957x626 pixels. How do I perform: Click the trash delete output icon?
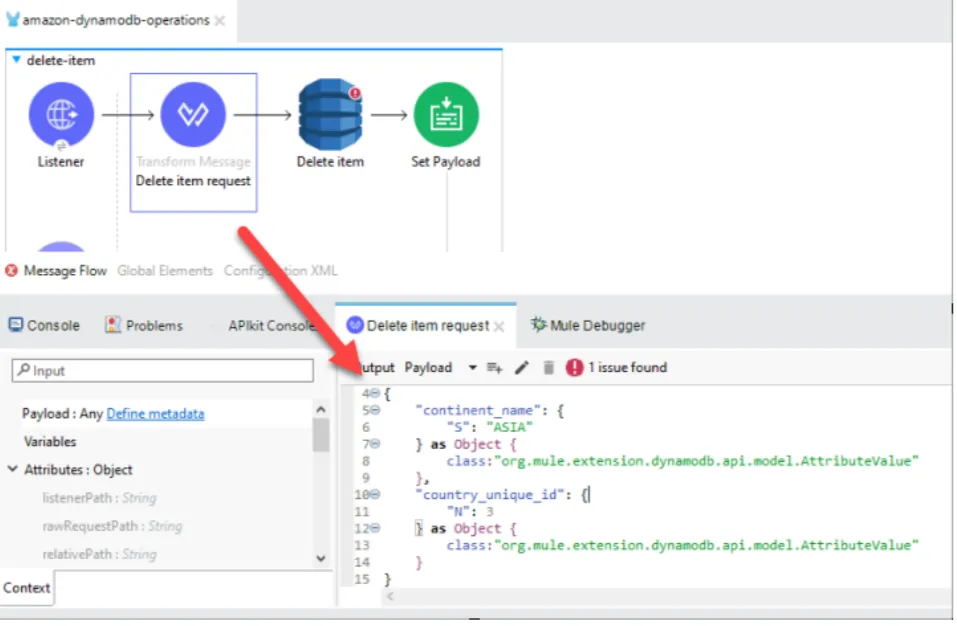pyautogui.click(x=549, y=368)
